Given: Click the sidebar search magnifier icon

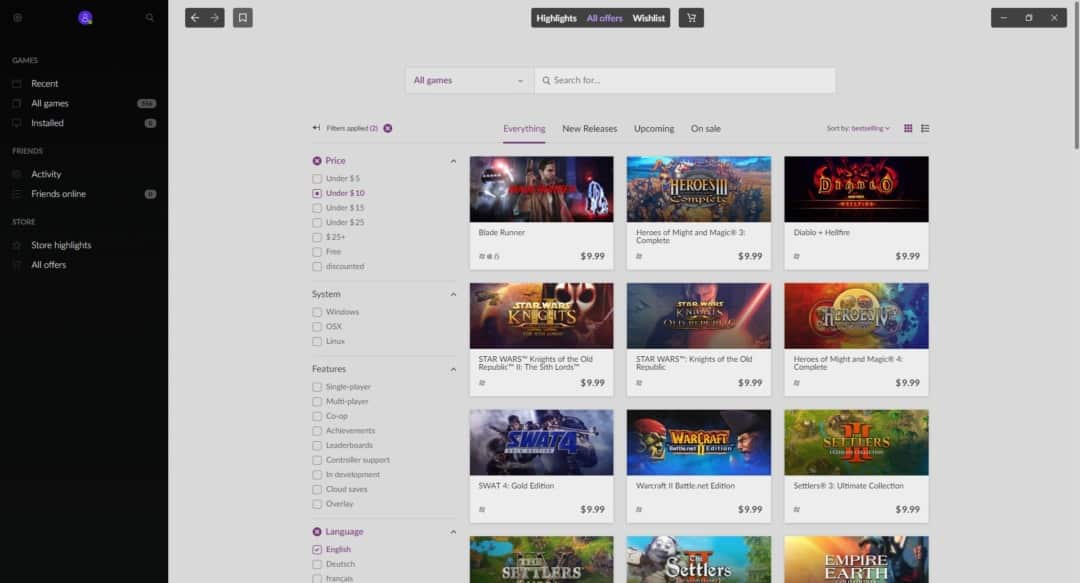Looking at the screenshot, I should pos(150,18).
